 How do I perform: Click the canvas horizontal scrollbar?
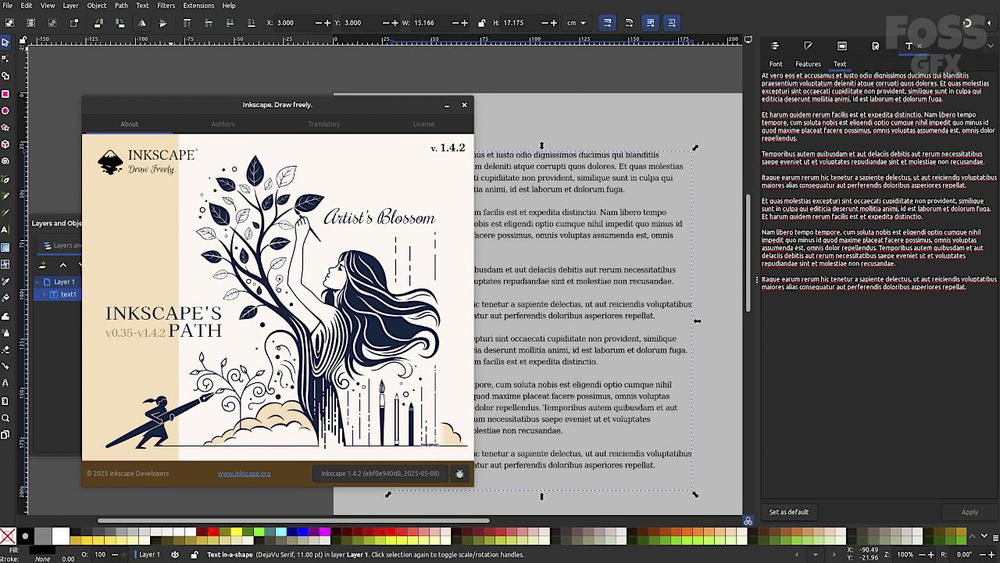(x=293, y=520)
